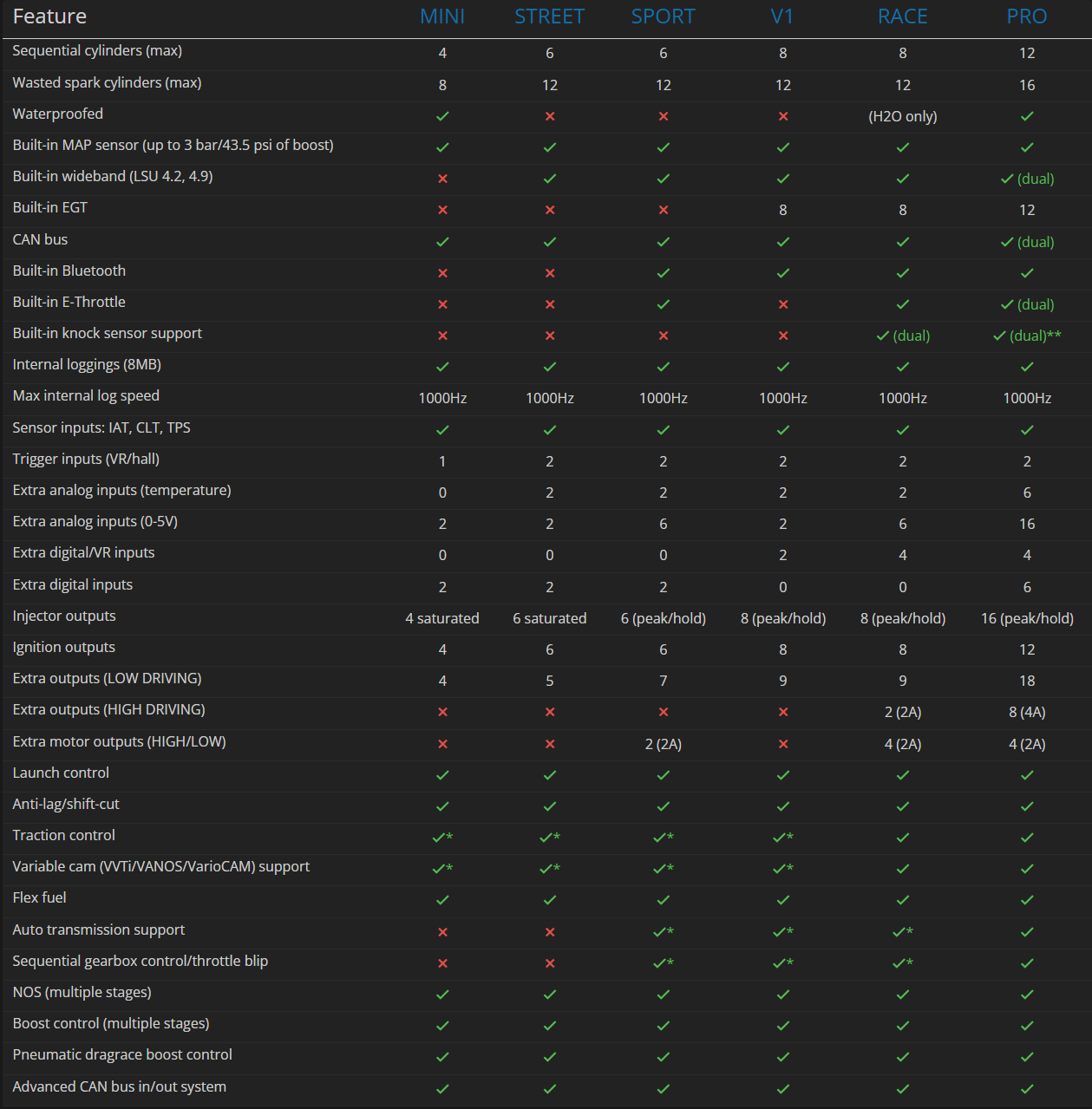This screenshot has width=1092, height=1109.
Task: Click the green check for MINI Waterproofed
Action: (442, 116)
